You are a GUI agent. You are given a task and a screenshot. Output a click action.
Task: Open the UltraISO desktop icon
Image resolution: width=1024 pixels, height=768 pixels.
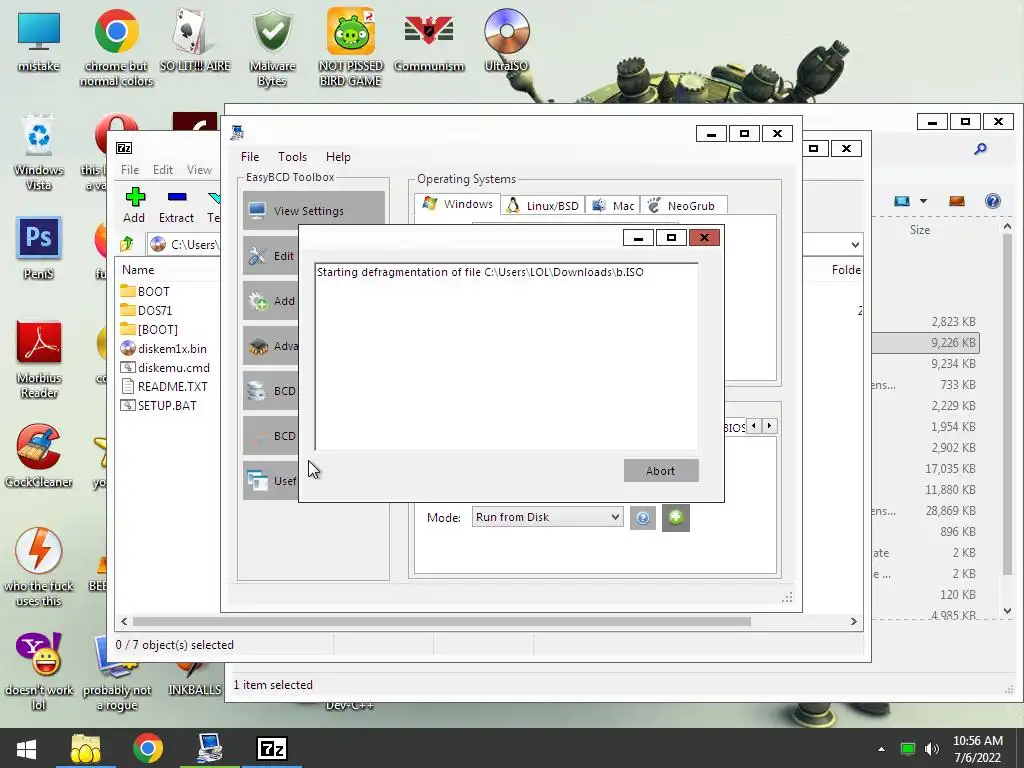point(506,40)
